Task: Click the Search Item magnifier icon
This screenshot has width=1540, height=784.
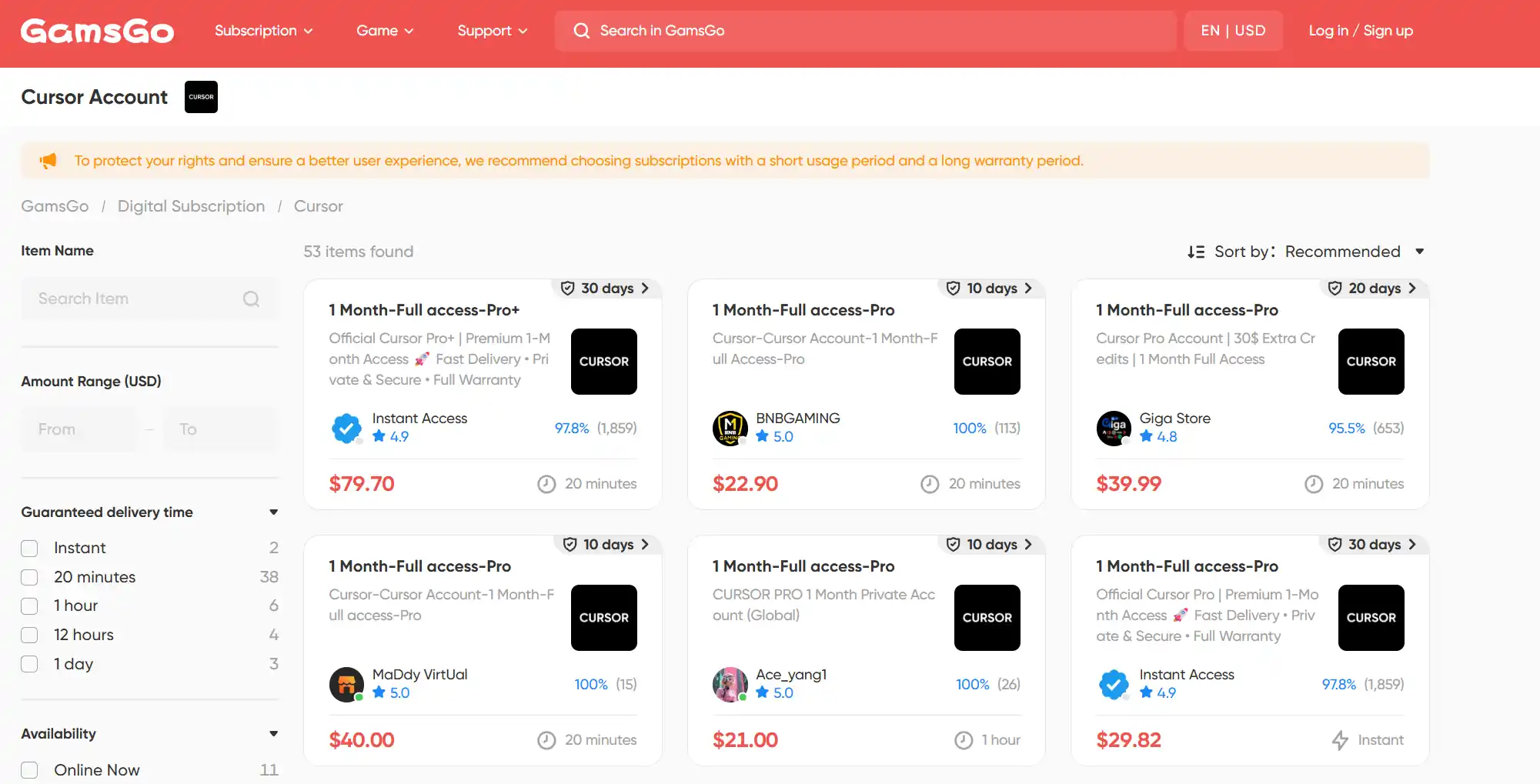Action: tap(252, 299)
